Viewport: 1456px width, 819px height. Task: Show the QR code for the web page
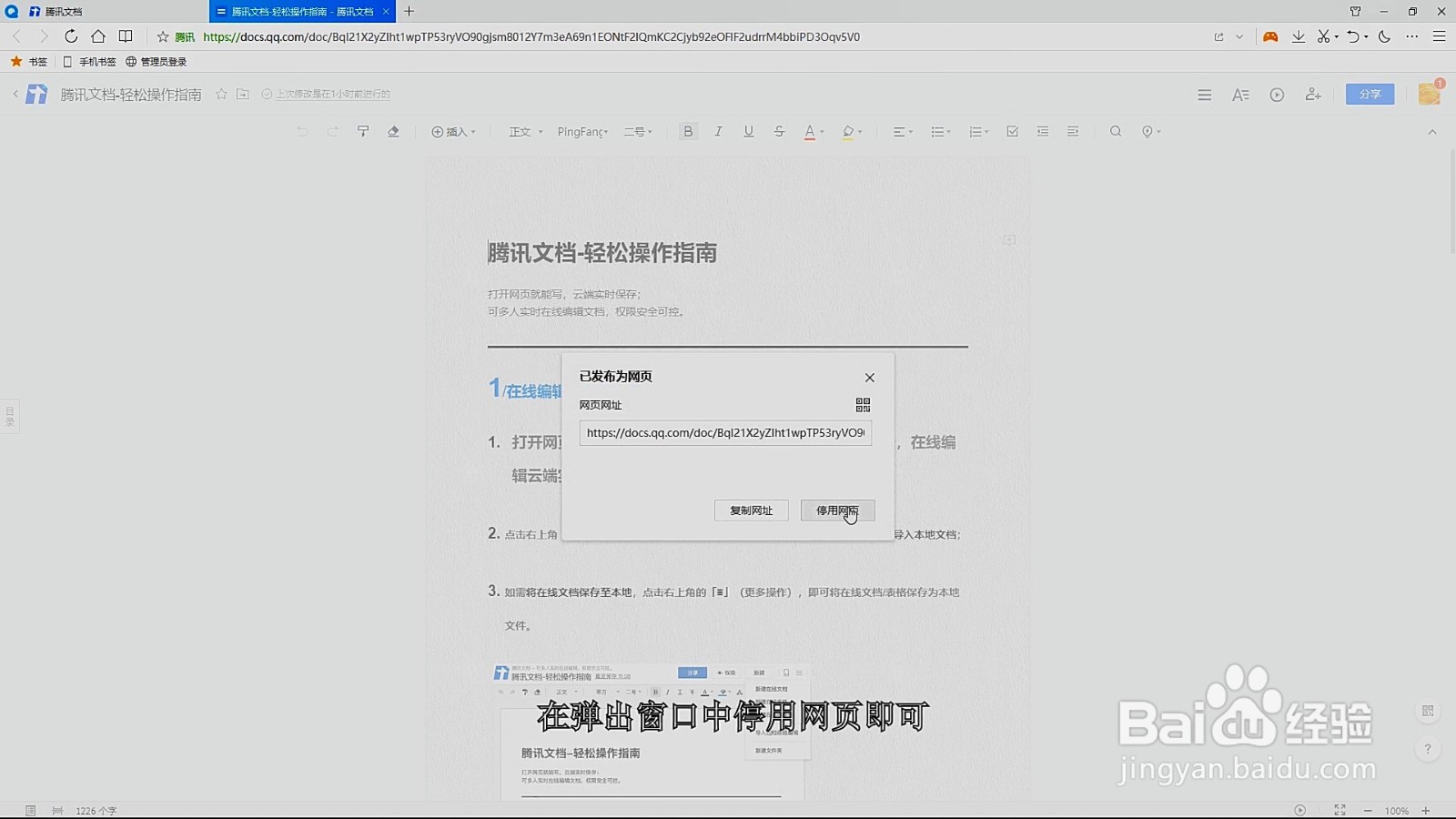point(863,405)
